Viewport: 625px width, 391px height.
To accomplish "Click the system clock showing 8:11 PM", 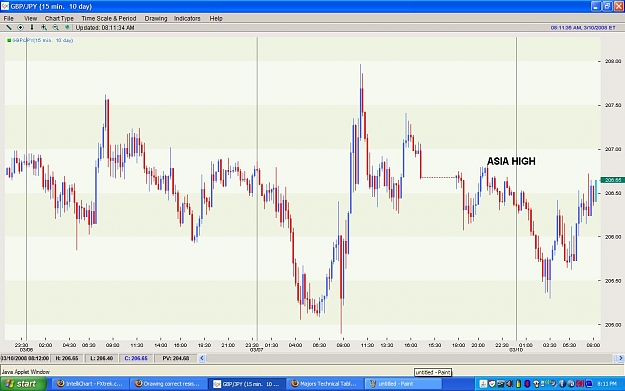I will (607, 384).
